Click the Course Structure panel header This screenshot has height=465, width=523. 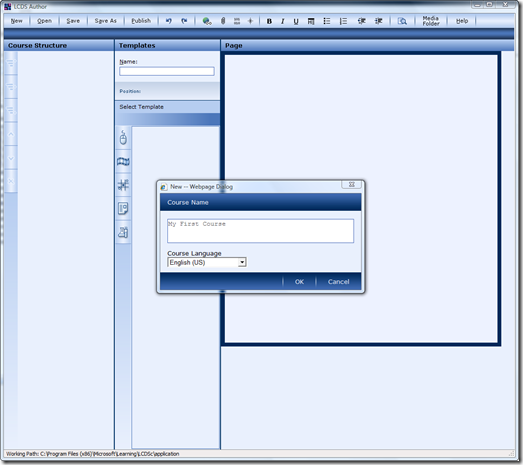click(59, 46)
